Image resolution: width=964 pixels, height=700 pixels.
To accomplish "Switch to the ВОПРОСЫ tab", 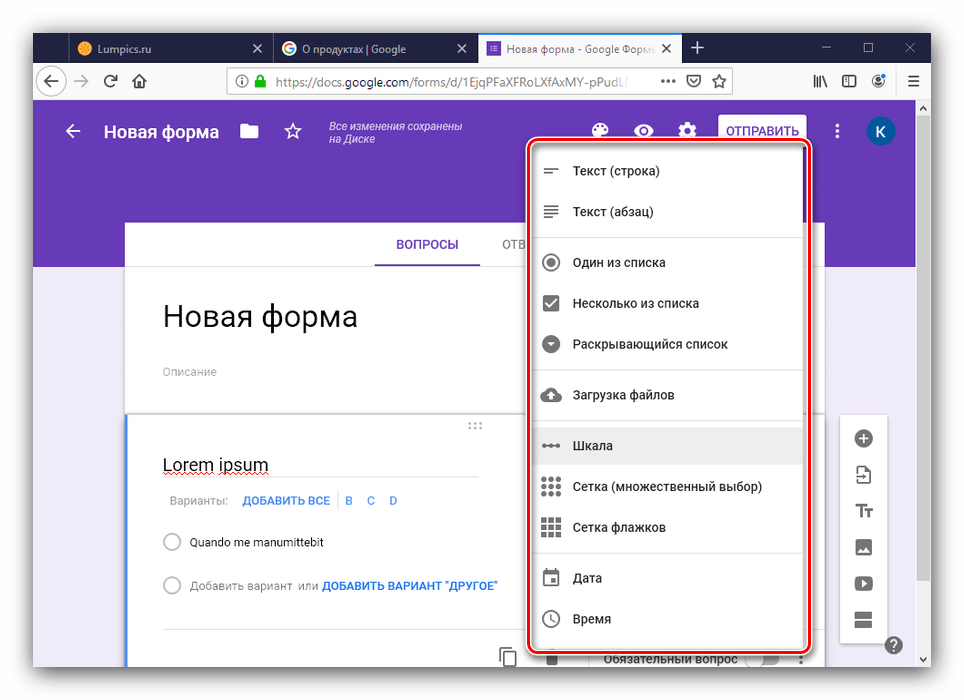I will point(427,245).
